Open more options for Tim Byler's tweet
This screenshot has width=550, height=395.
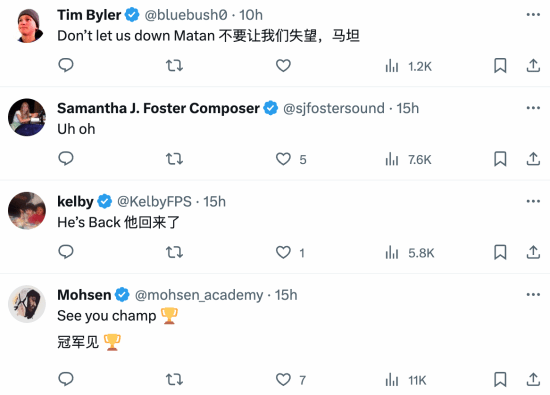533,15
